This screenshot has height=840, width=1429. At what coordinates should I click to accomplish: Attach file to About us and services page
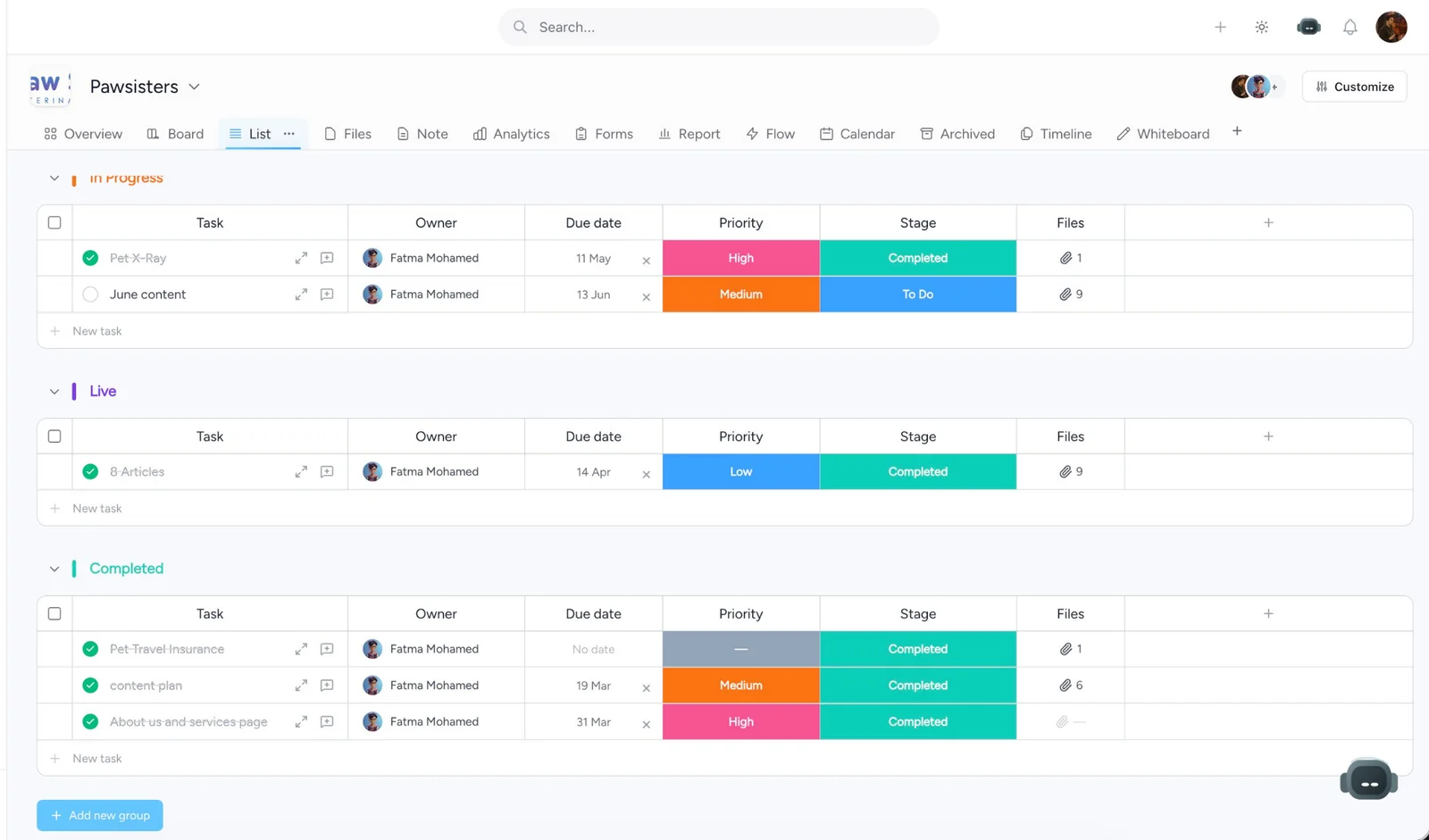pos(1070,721)
